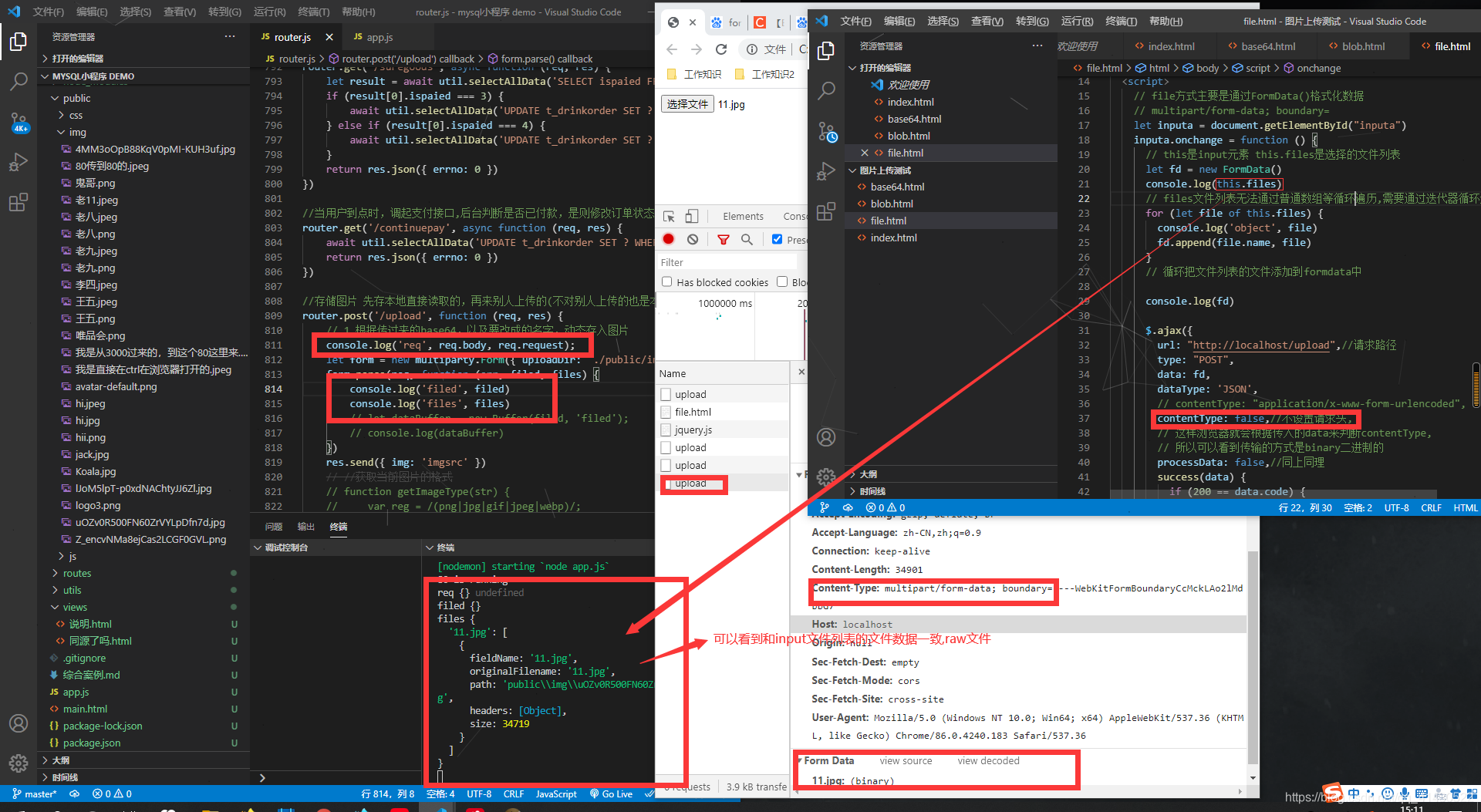Close the network request details pane
1481x812 pixels.
[x=801, y=372]
